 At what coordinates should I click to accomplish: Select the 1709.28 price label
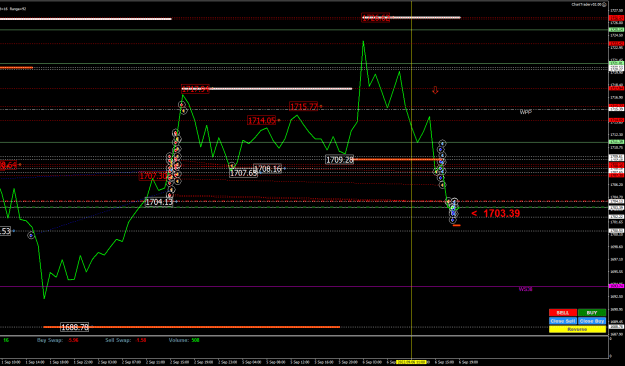pos(340,160)
